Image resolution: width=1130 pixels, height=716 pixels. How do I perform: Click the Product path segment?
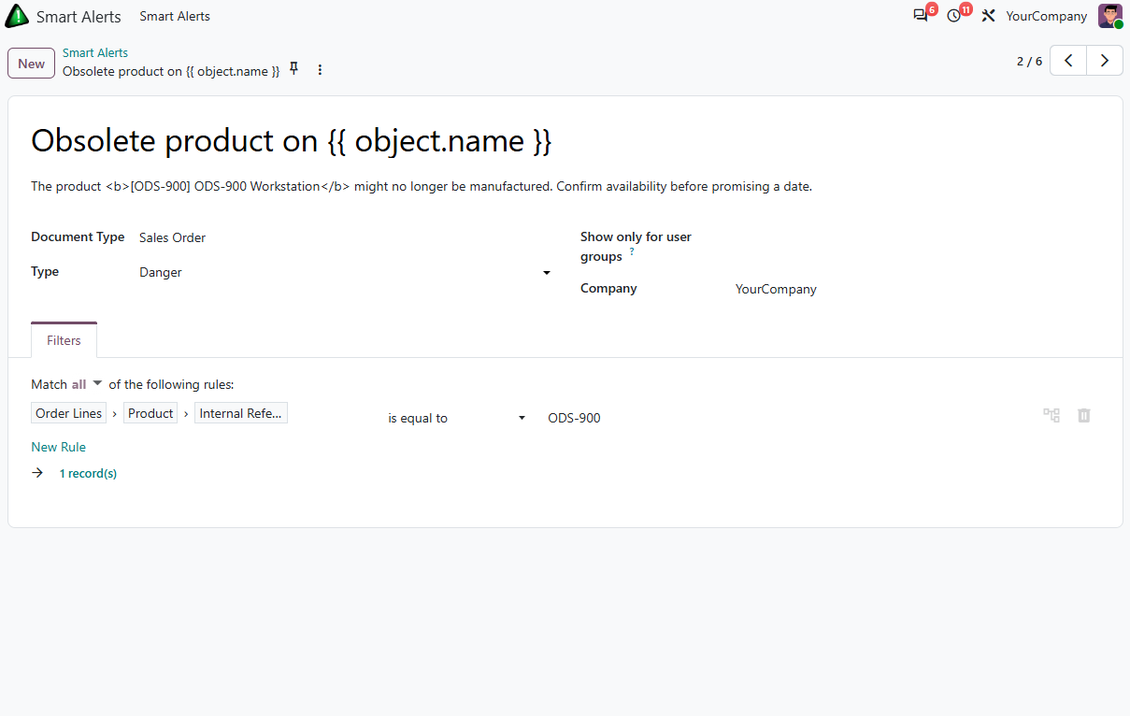tap(151, 413)
